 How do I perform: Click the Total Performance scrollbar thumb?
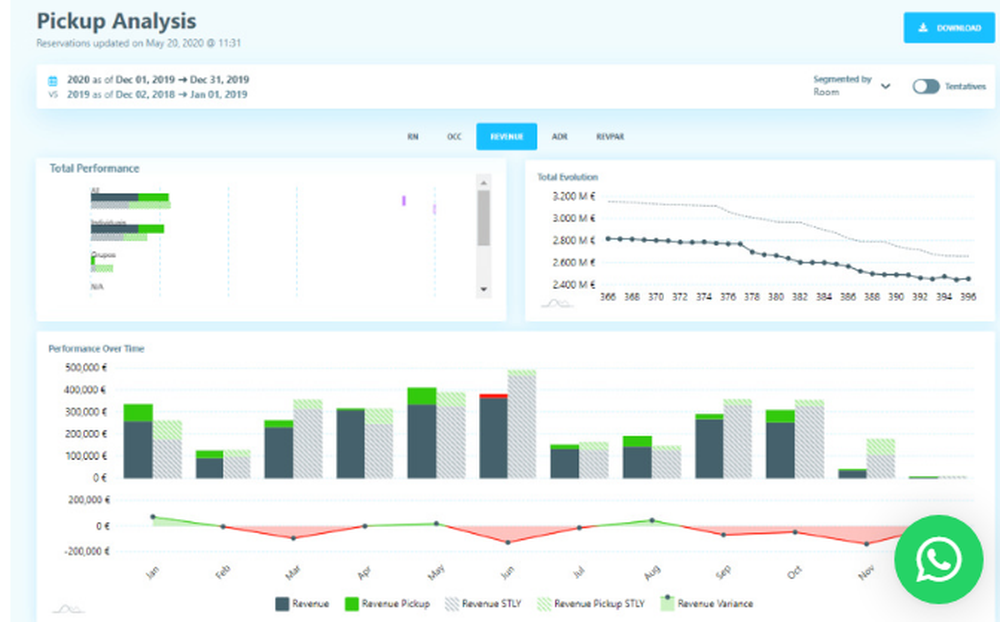pos(483,218)
